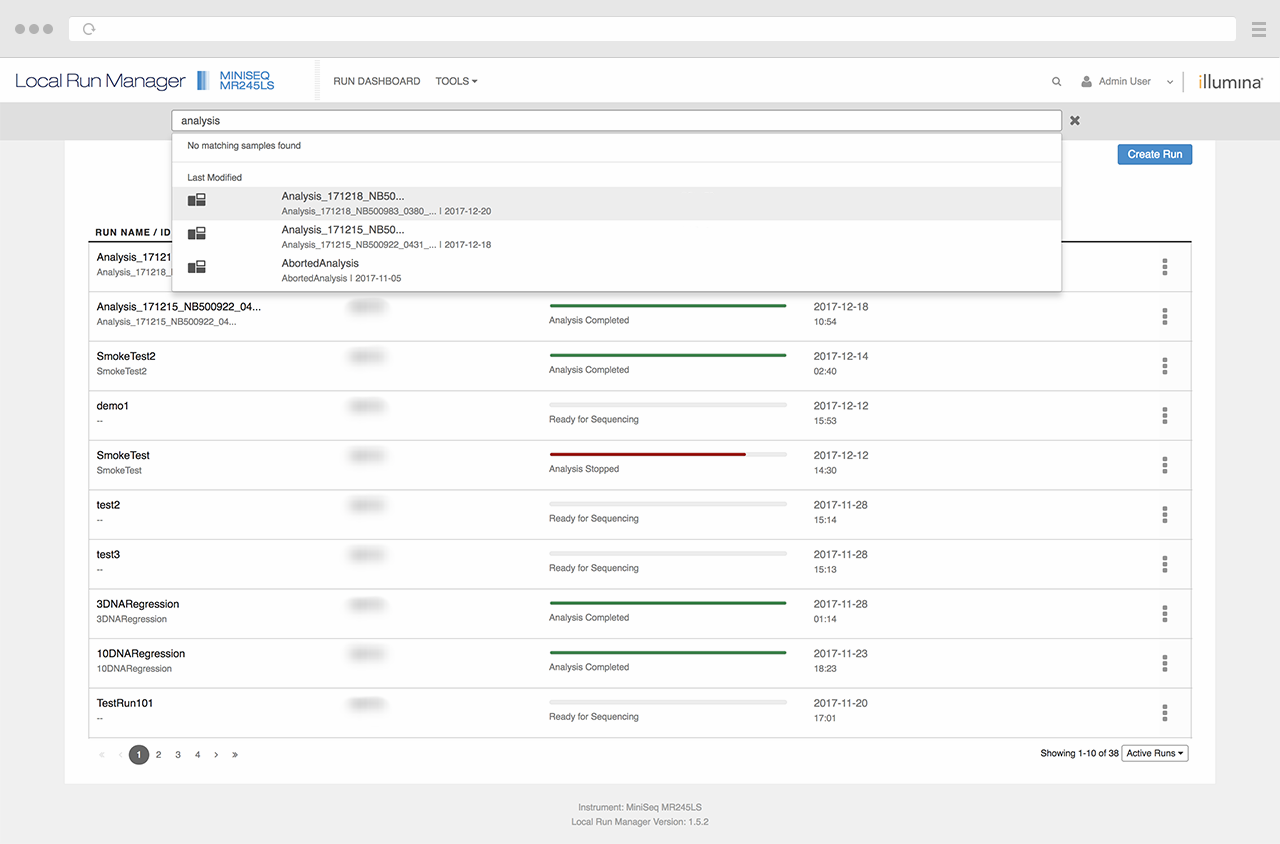Click the run icon beside Analysis_171218_NB50... result
Image resolution: width=1280 pixels, height=844 pixels.
(x=197, y=200)
